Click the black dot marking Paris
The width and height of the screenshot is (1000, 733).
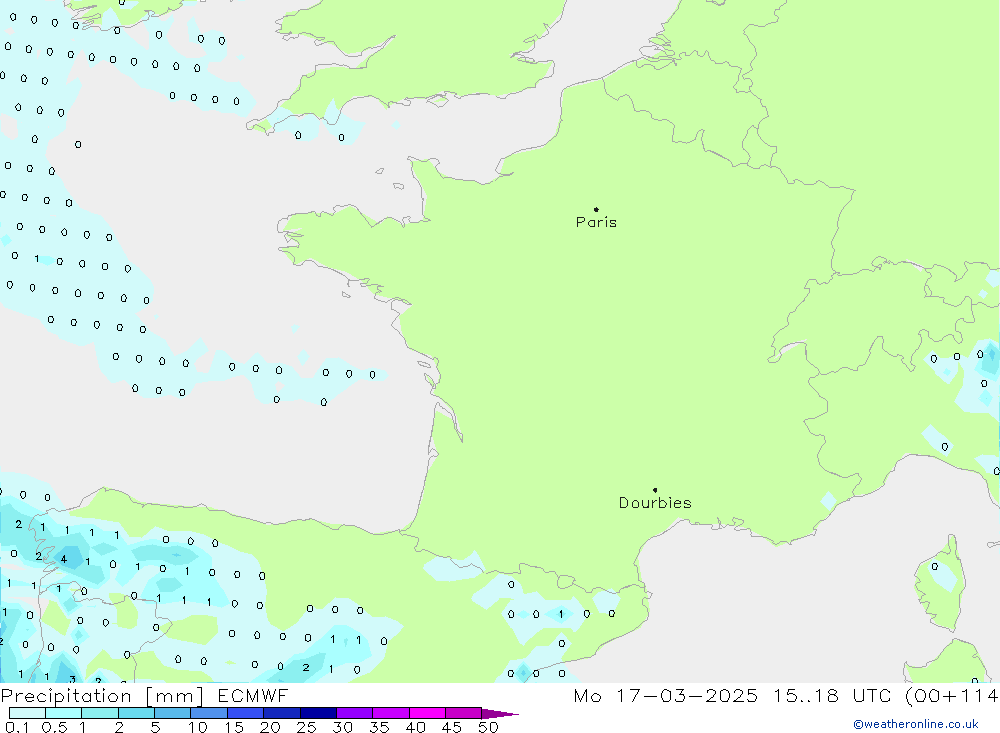point(596,209)
